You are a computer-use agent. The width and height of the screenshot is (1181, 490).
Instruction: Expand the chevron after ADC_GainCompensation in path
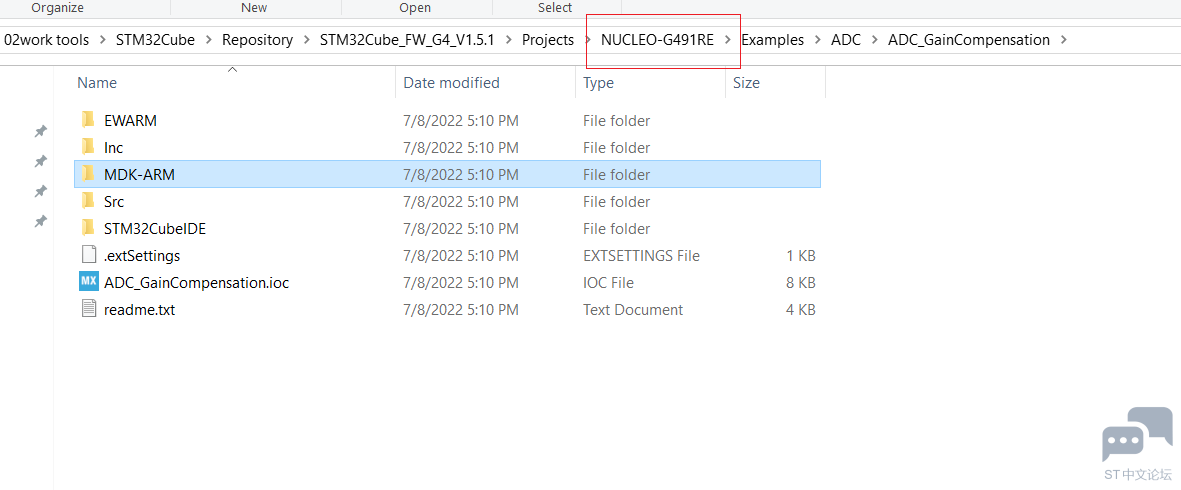pos(1064,40)
